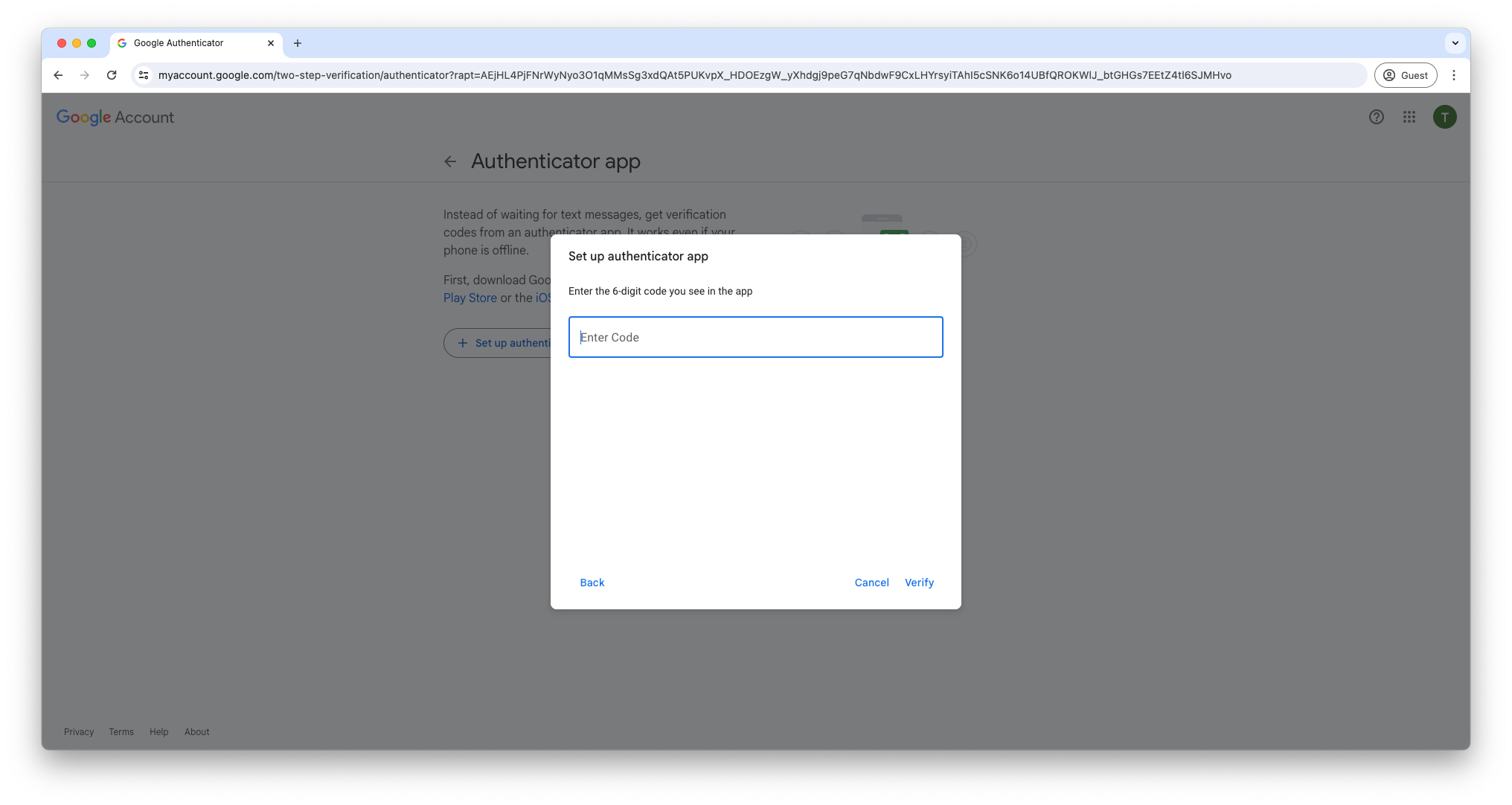Image resolution: width=1512 pixels, height=805 pixels.
Task: Open the Google apps grid
Action: tap(1409, 117)
